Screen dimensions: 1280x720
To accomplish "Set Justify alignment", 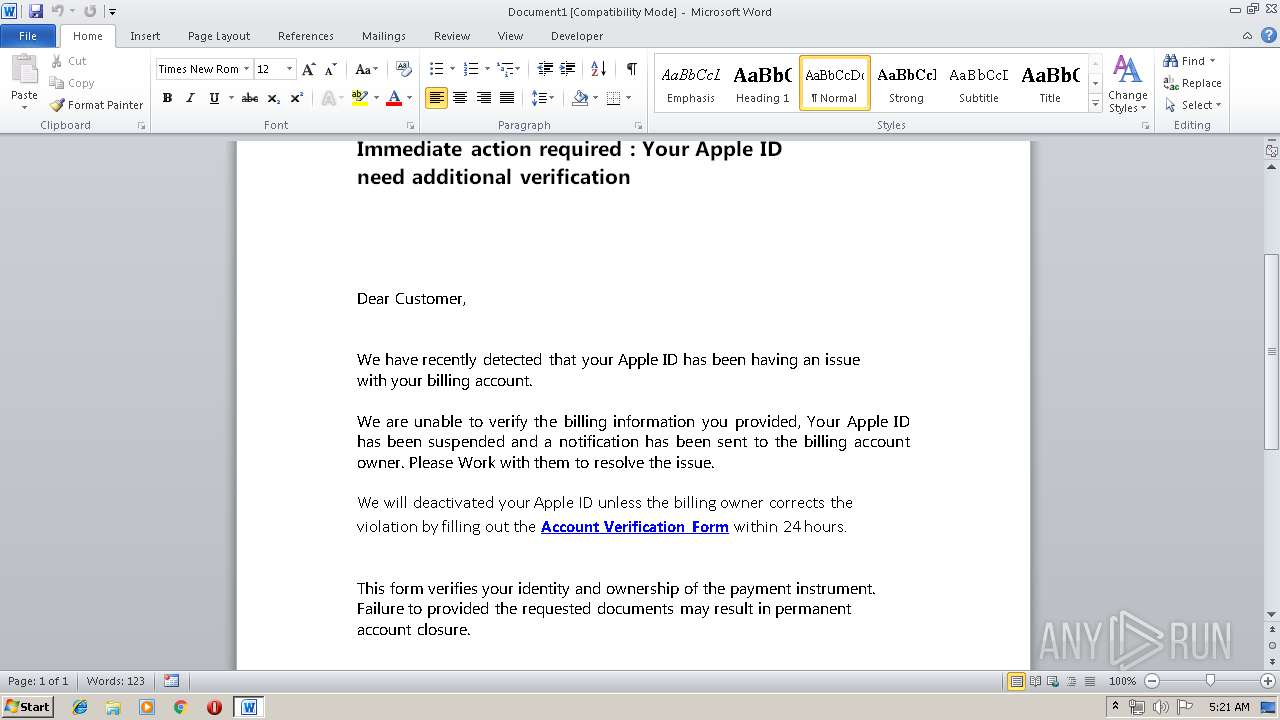I will pyautogui.click(x=507, y=98).
